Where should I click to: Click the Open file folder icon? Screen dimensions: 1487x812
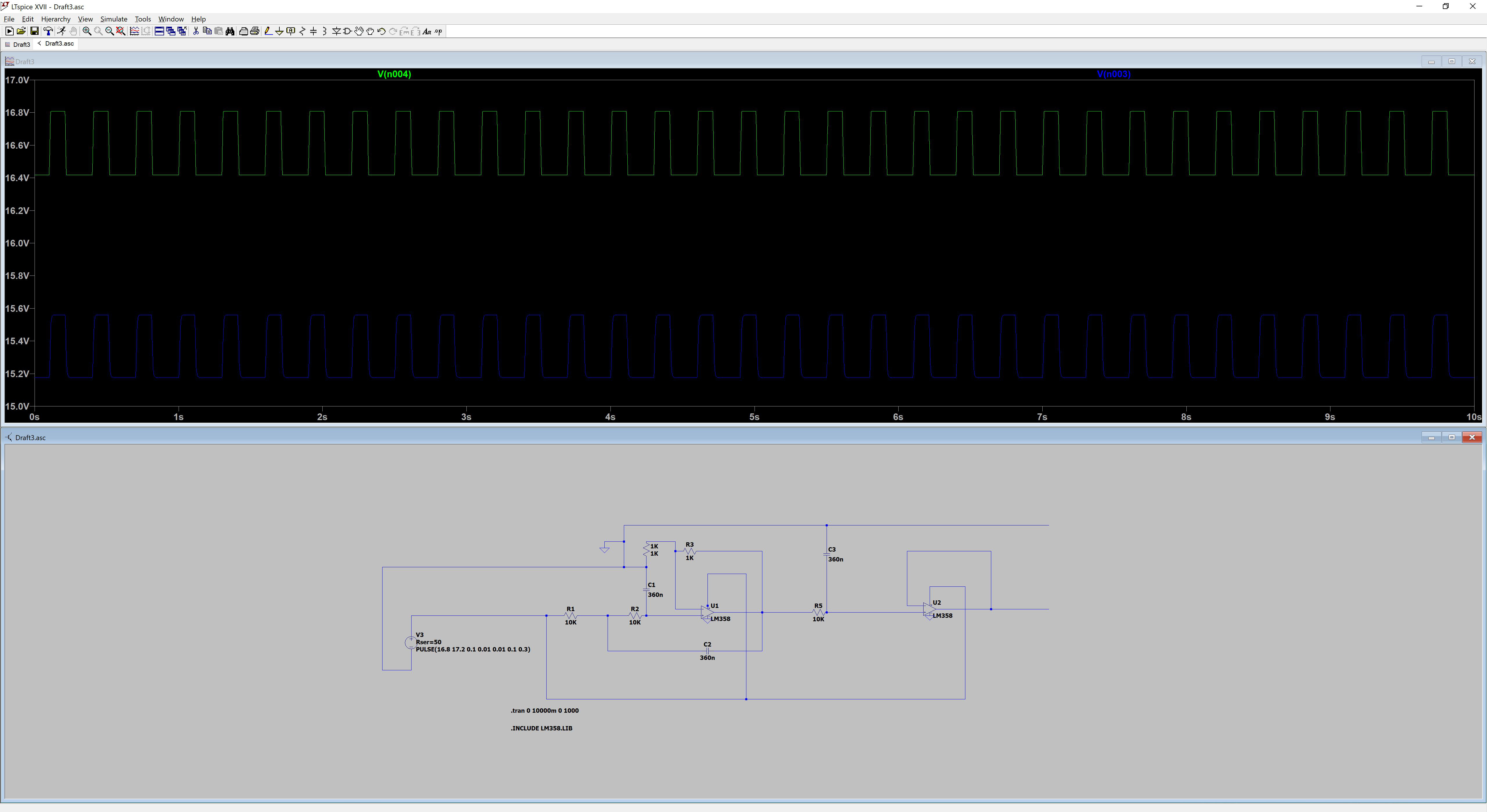click(21, 31)
